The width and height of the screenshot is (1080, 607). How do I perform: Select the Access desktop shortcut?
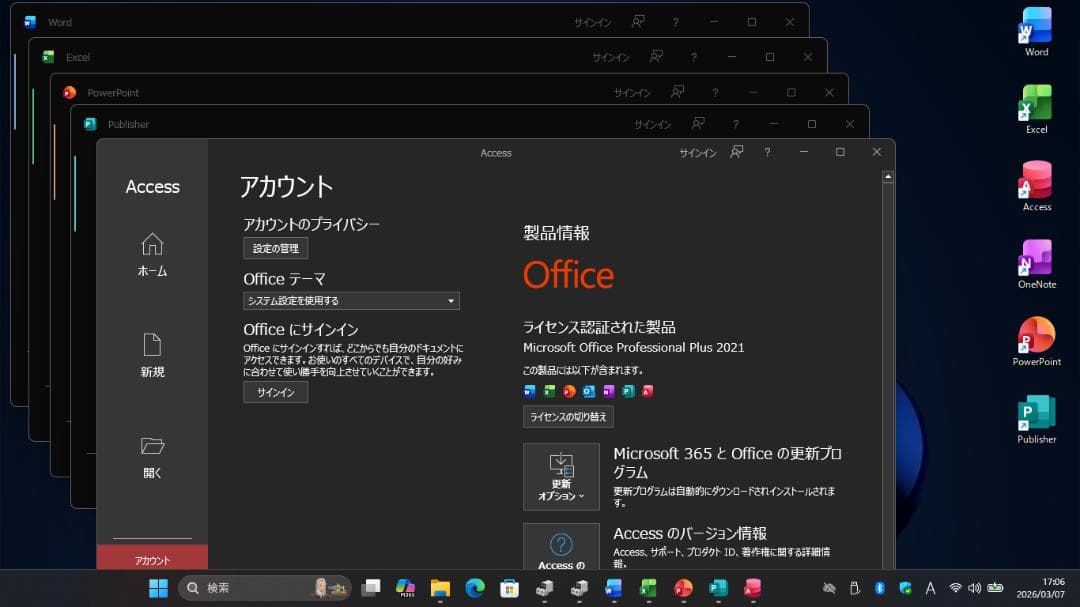(x=1036, y=187)
